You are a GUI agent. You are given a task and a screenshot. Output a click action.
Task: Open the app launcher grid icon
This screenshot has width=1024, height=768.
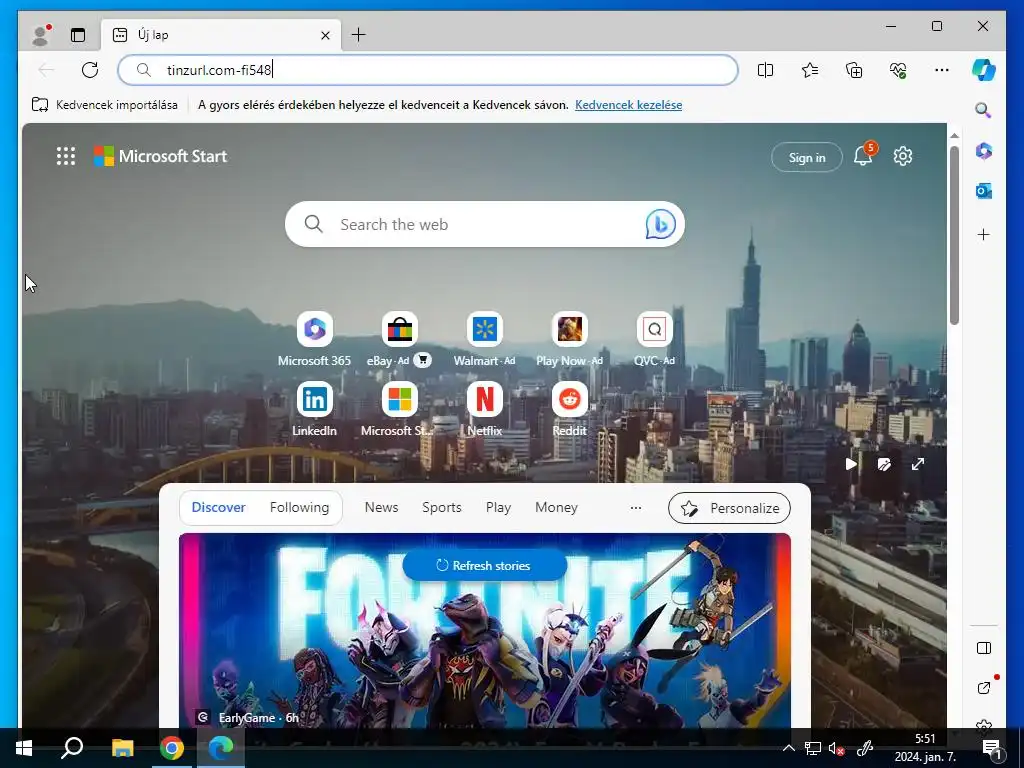coord(66,156)
